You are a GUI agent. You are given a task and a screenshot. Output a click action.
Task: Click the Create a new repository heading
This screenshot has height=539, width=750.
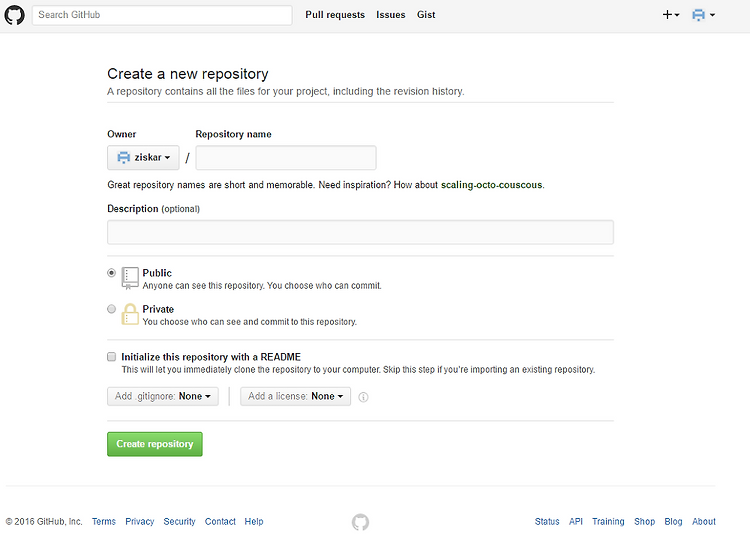click(x=188, y=74)
